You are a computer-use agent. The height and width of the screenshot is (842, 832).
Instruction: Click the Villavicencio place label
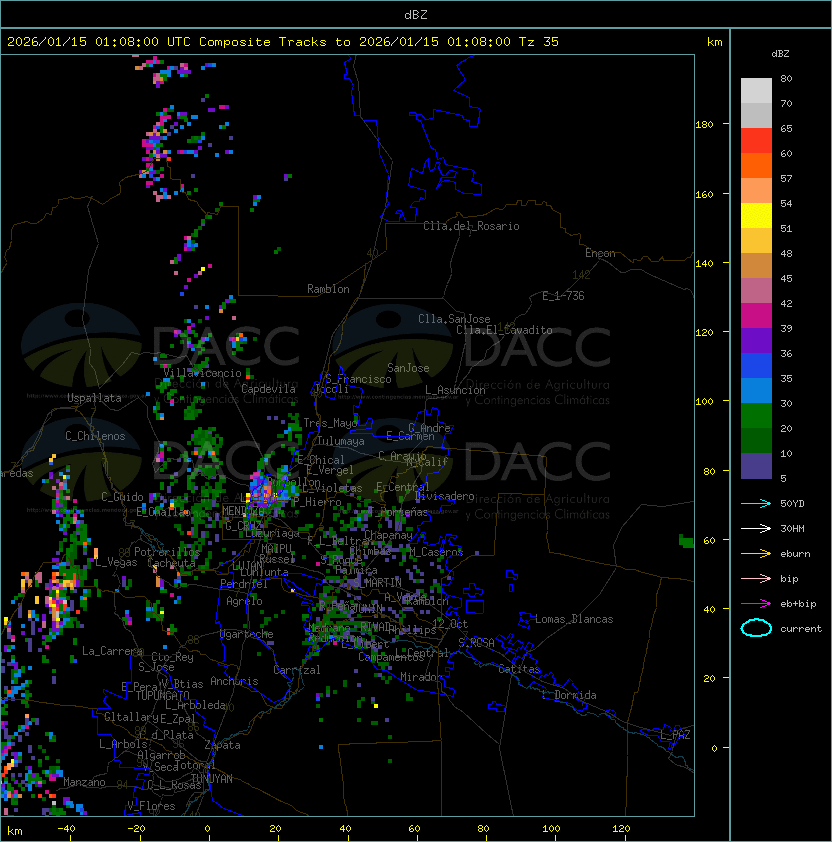point(202,373)
